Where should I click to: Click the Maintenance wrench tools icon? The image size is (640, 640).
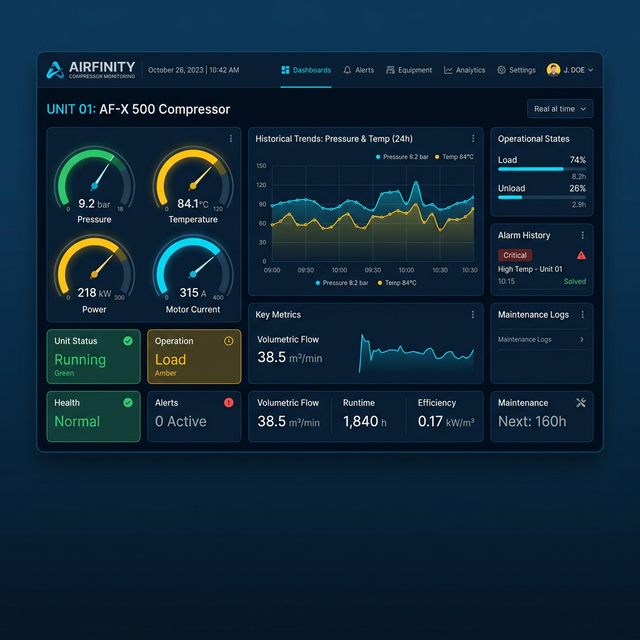(581, 403)
